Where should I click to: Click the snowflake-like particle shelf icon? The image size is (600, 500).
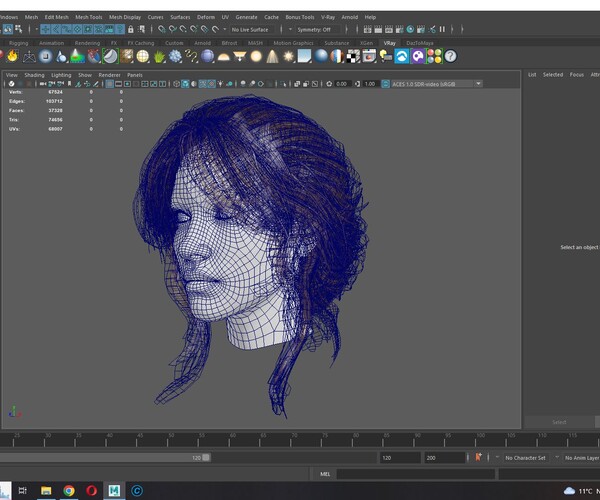(175, 57)
